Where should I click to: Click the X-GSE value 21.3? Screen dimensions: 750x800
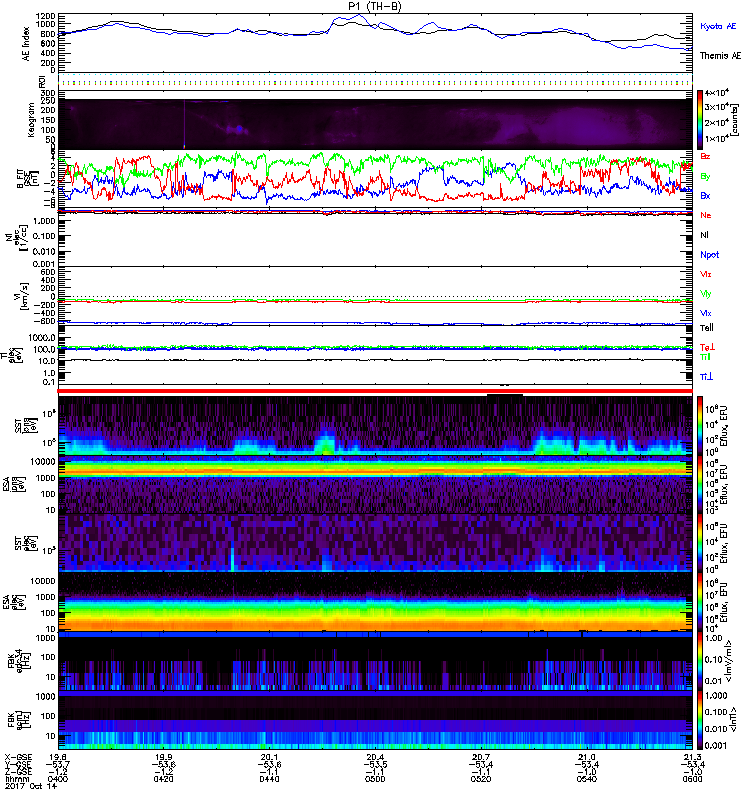692,757
